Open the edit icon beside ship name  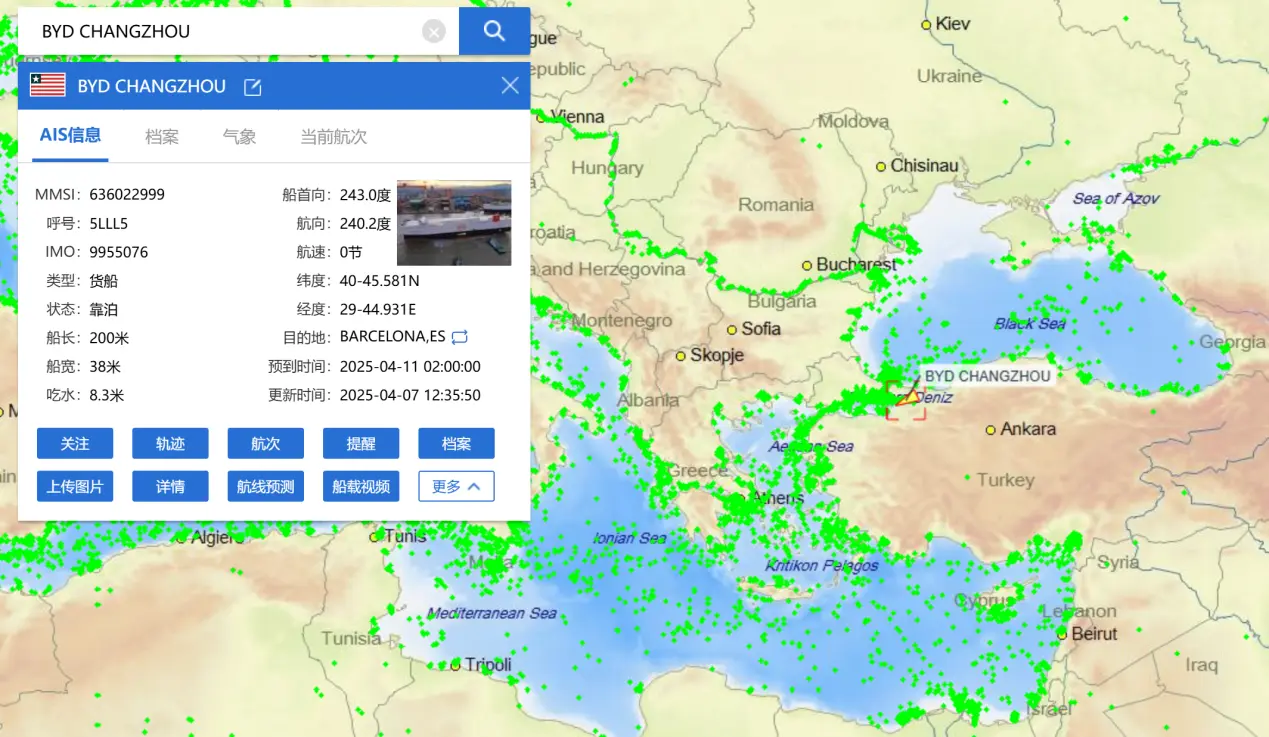253,87
